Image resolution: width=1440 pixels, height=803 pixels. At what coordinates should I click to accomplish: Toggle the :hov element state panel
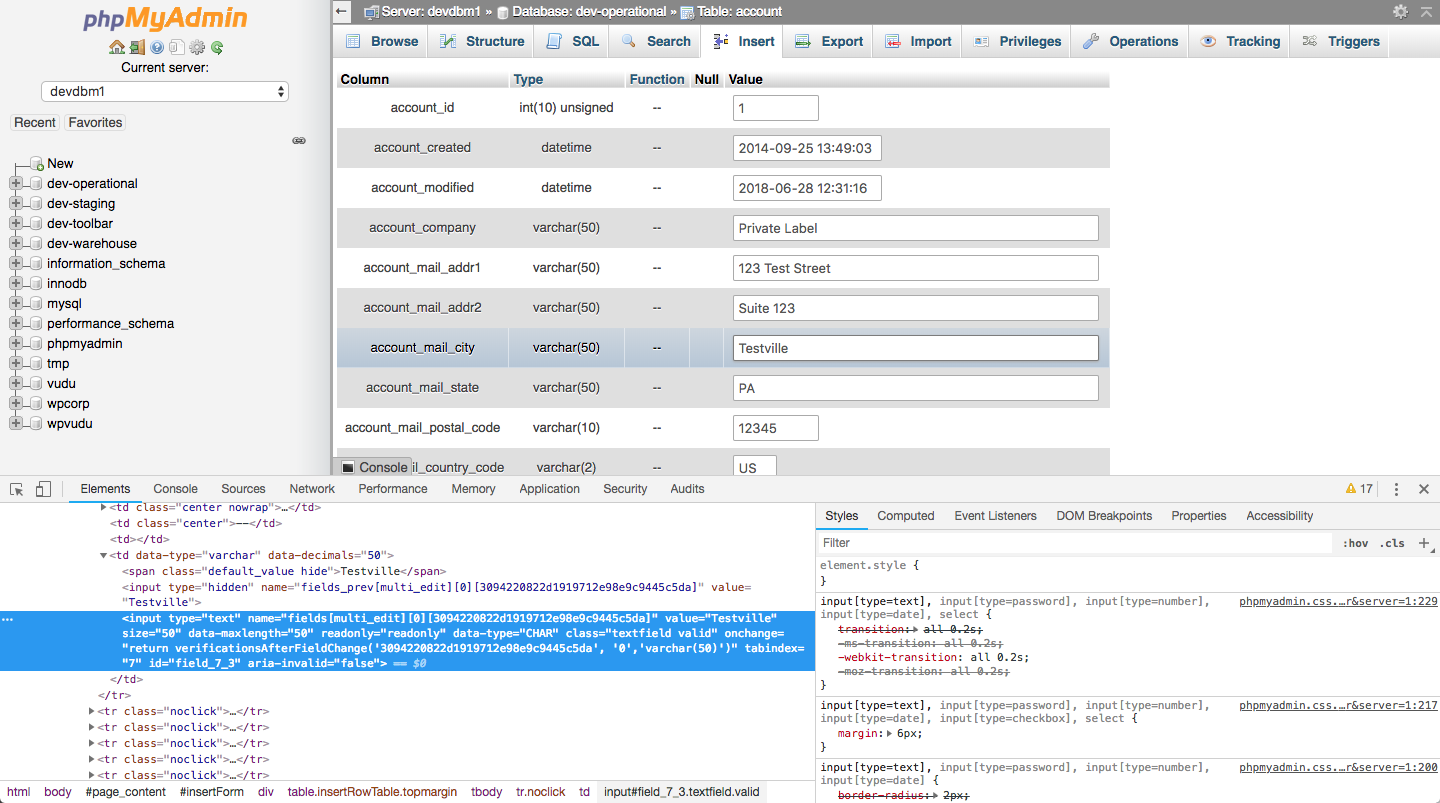tap(1356, 543)
